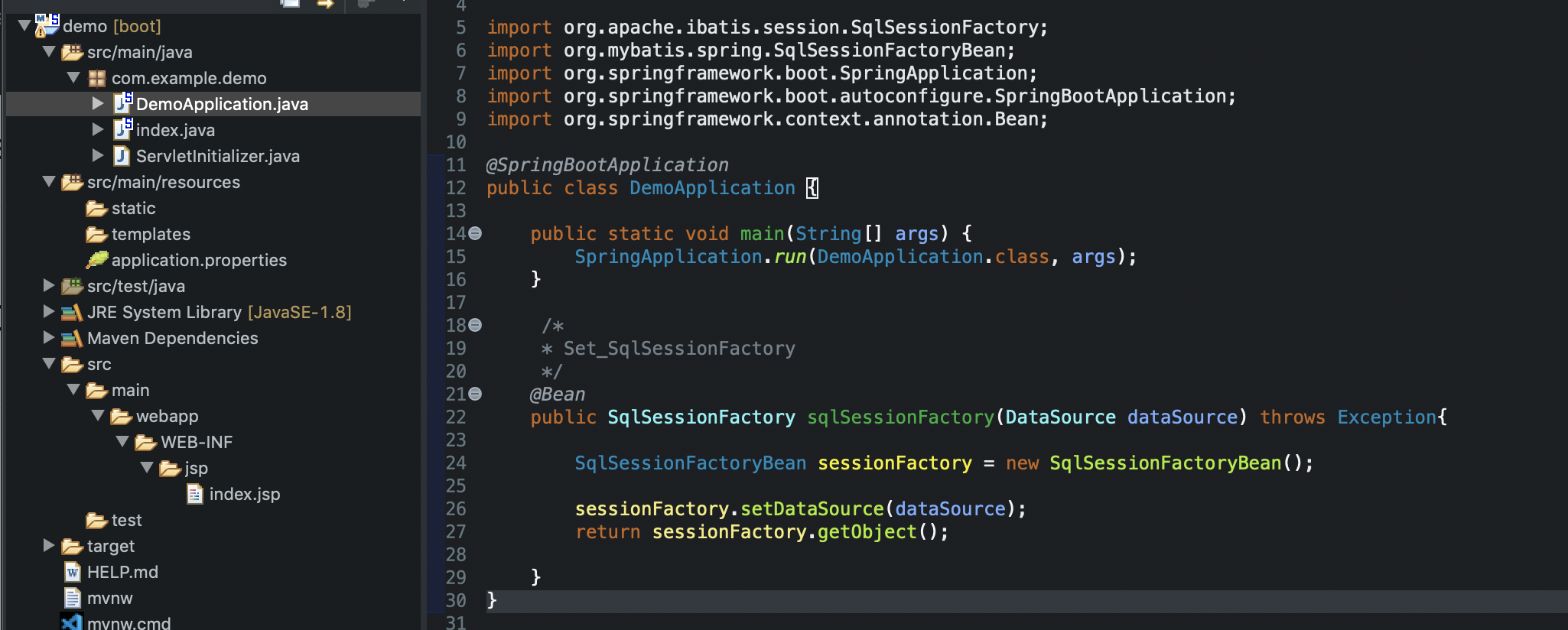Click the HELP.md document icon

[x=73, y=572]
